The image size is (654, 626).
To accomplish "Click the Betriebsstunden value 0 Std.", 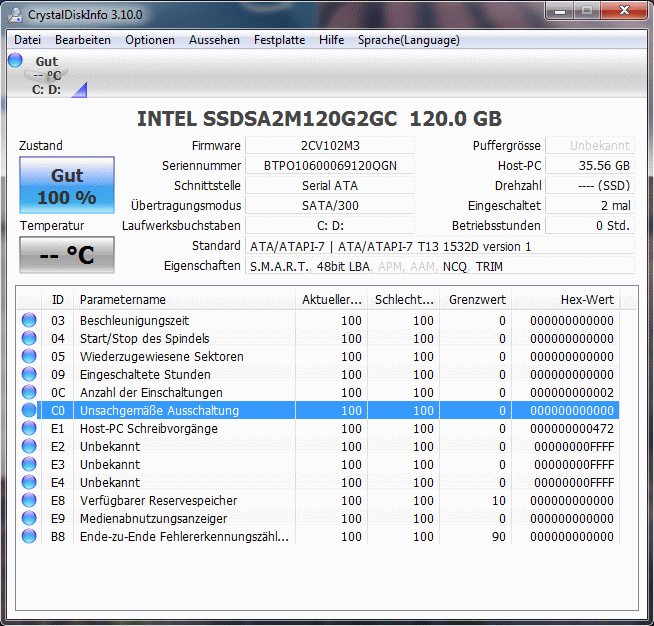I will coord(590,226).
